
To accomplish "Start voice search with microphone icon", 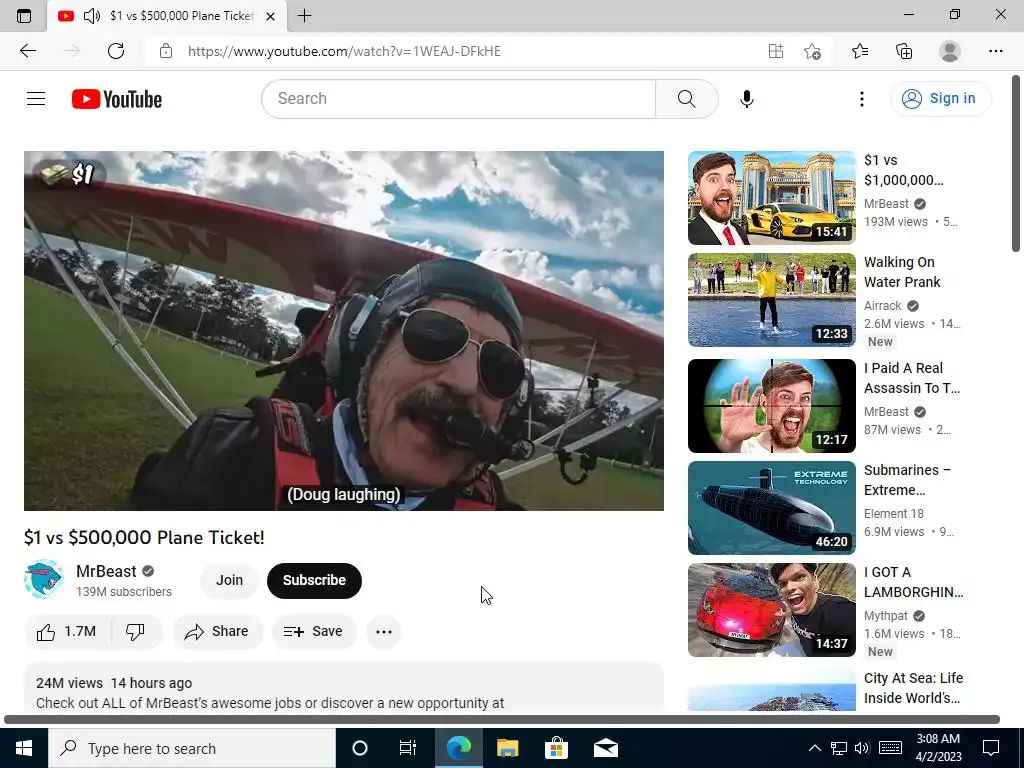I will coord(746,99).
